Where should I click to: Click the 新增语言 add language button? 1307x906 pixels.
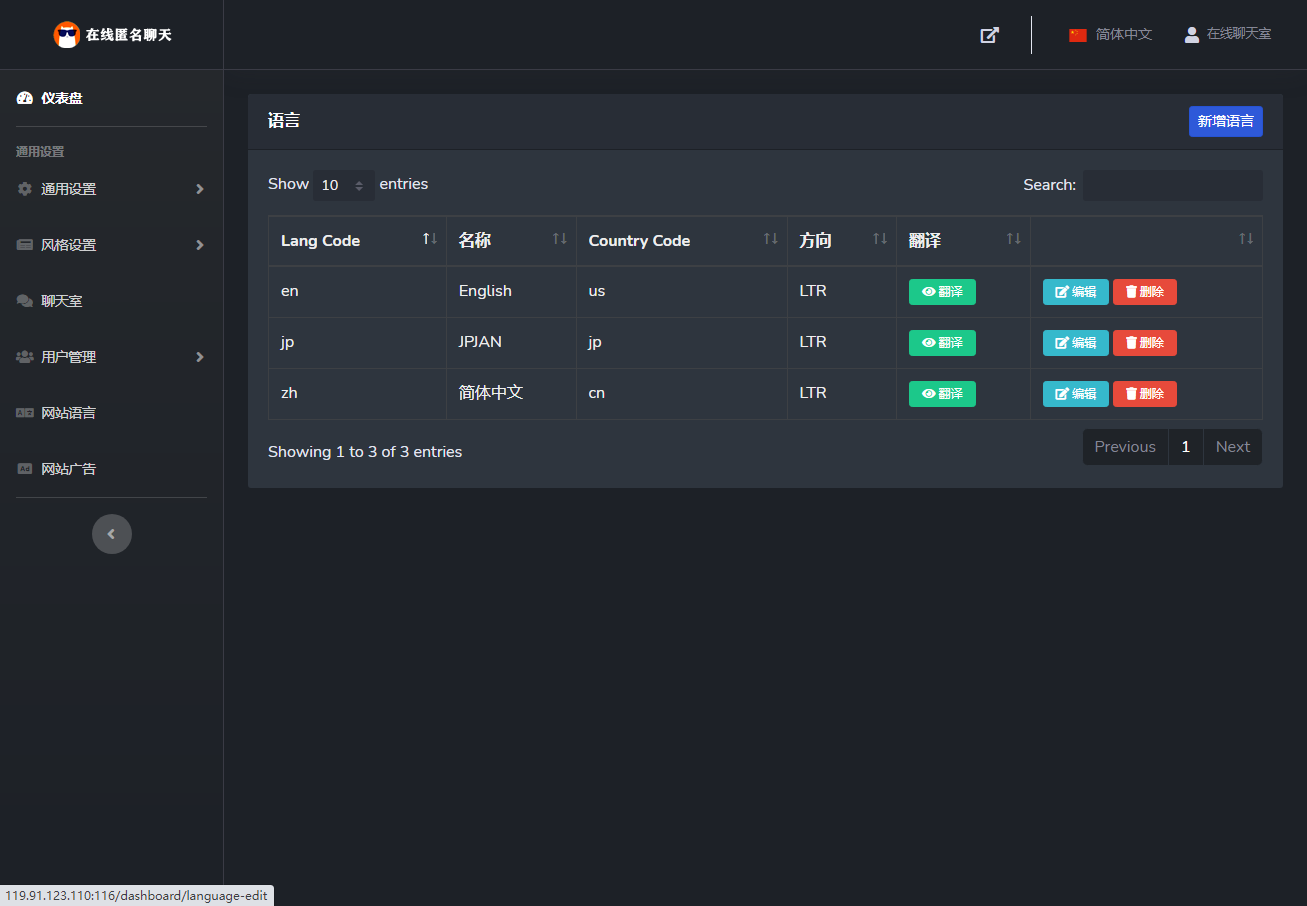pos(1225,121)
